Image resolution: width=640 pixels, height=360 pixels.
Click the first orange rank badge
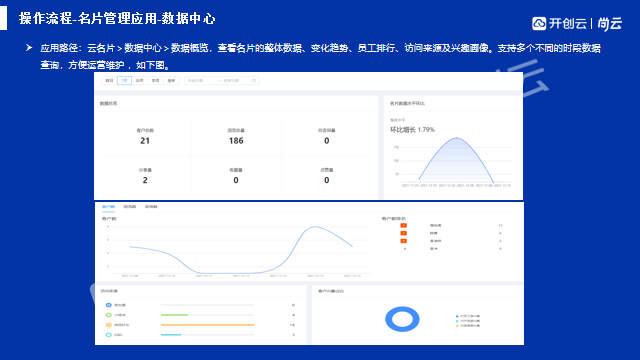click(403, 225)
